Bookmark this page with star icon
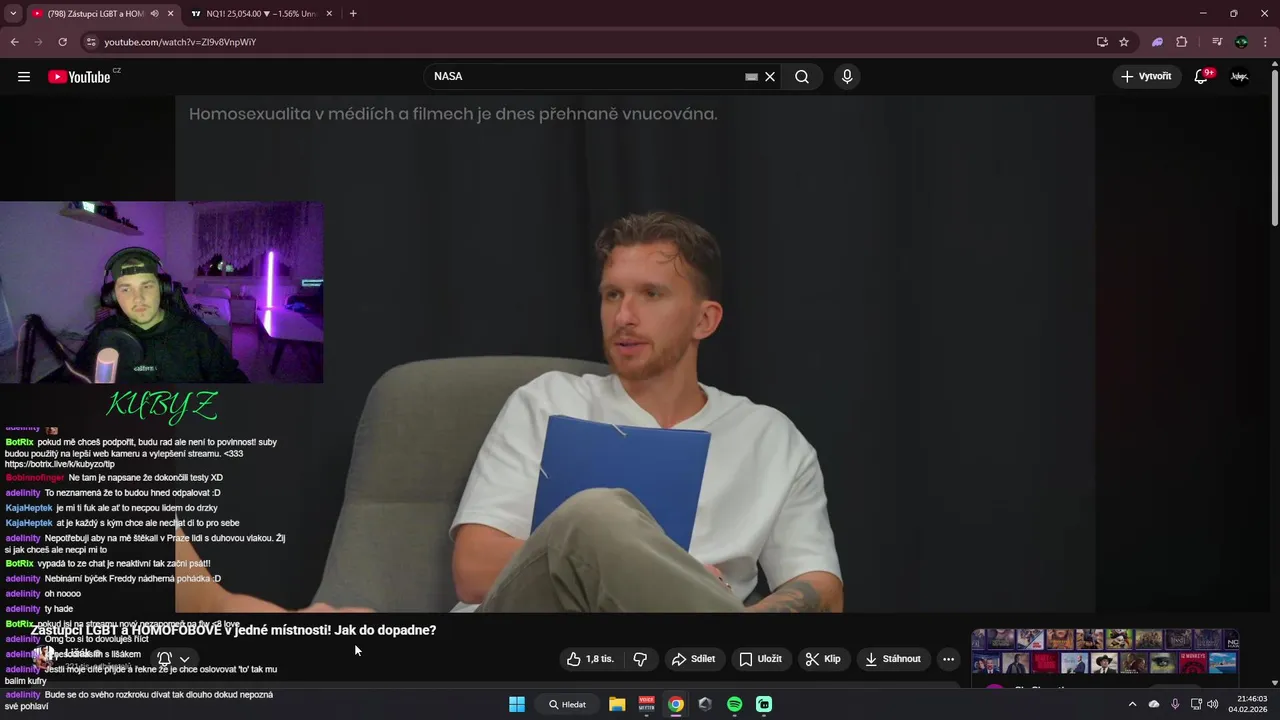The width and height of the screenshot is (1280, 720). click(1124, 42)
